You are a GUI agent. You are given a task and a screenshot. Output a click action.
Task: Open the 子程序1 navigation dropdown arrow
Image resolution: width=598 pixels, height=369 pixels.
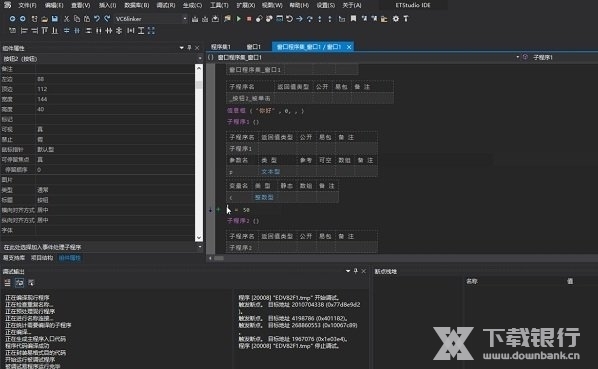click(518, 57)
